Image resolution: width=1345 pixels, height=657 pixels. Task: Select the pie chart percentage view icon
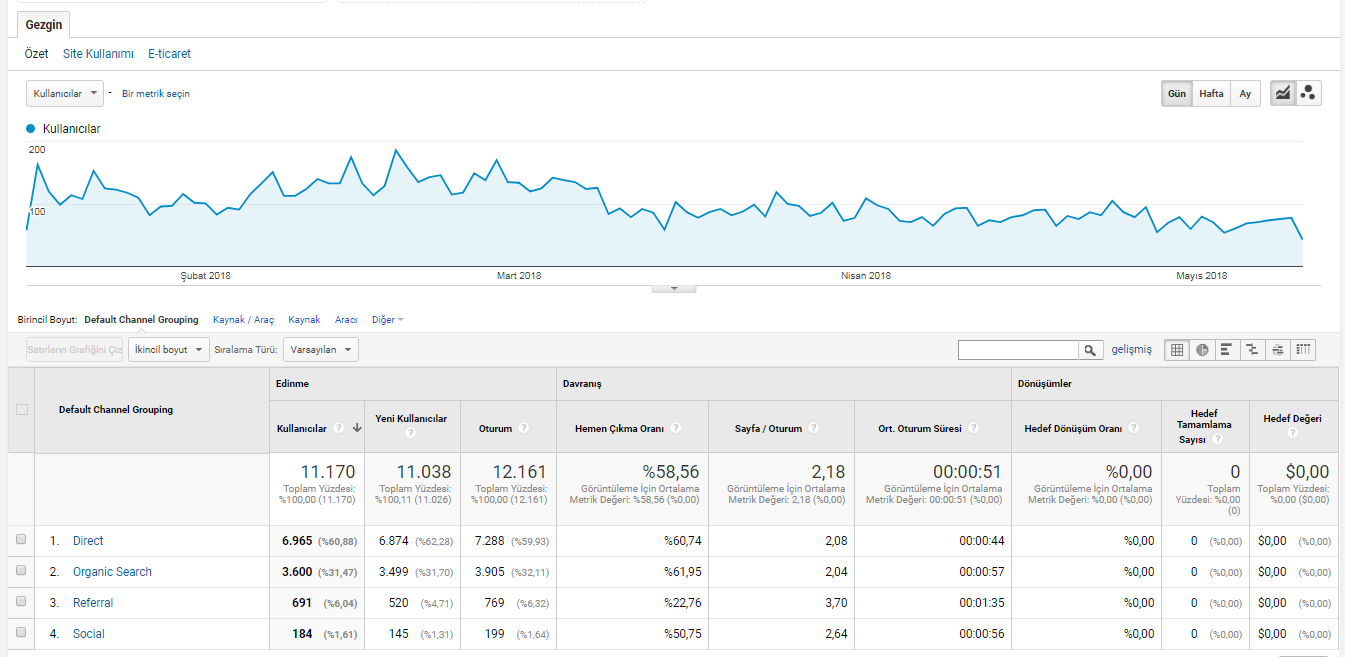coord(1202,350)
